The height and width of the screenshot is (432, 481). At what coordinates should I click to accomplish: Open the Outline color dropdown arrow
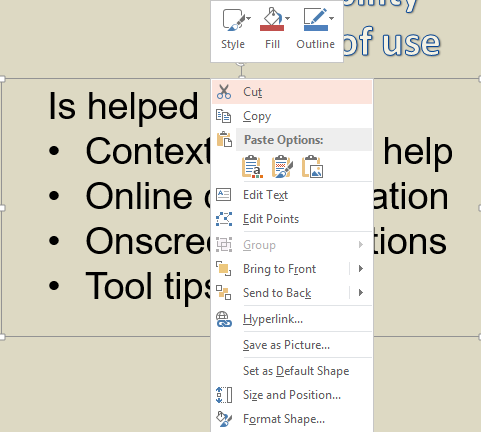[331, 19]
